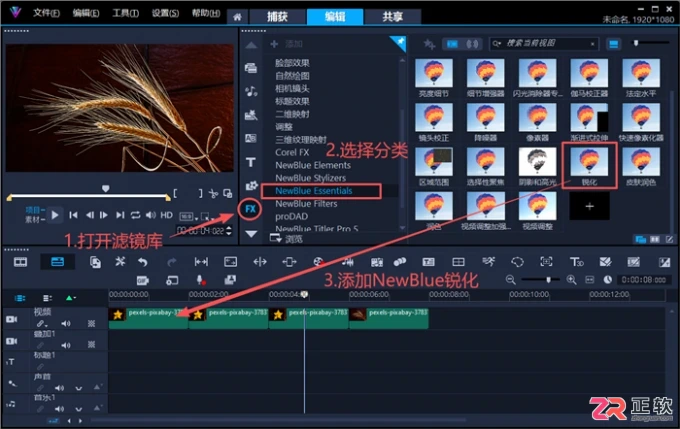Toggle repeat playback loop
This screenshot has width=680, height=429.
[135, 215]
